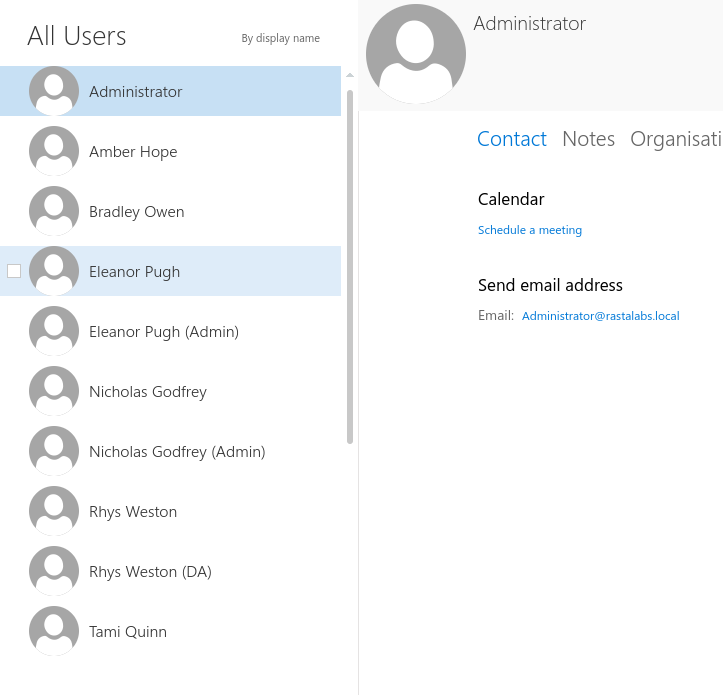Click the scroll-up arrow of the user list

tap(350, 75)
